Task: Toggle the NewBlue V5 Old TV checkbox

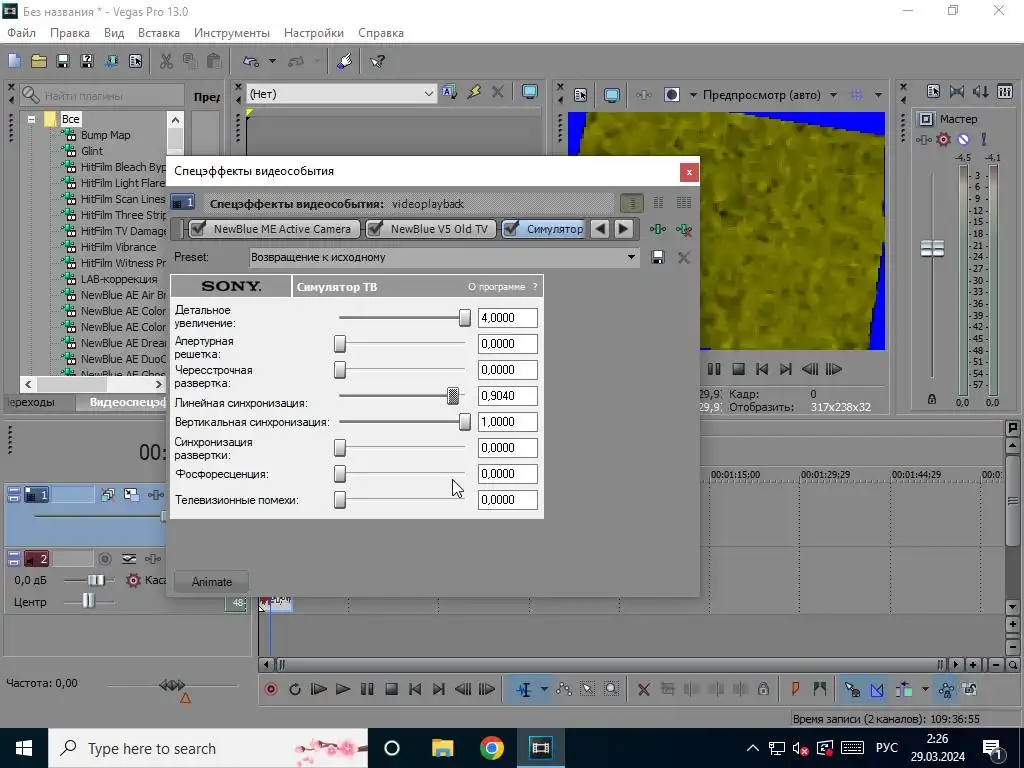Action: click(375, 229)
